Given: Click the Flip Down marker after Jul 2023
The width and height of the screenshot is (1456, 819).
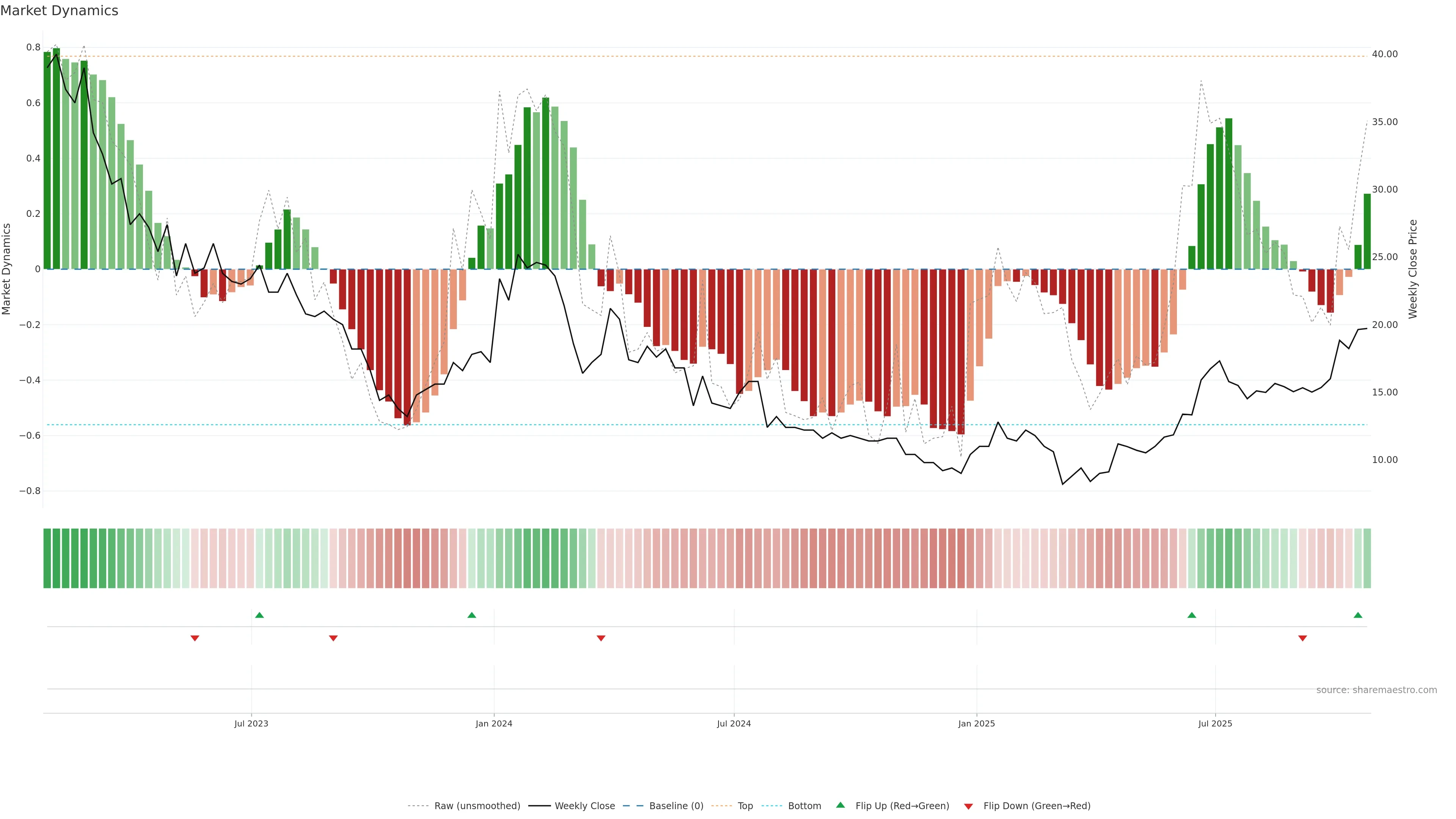Looking at the screenshot, I should pos(334,638).
